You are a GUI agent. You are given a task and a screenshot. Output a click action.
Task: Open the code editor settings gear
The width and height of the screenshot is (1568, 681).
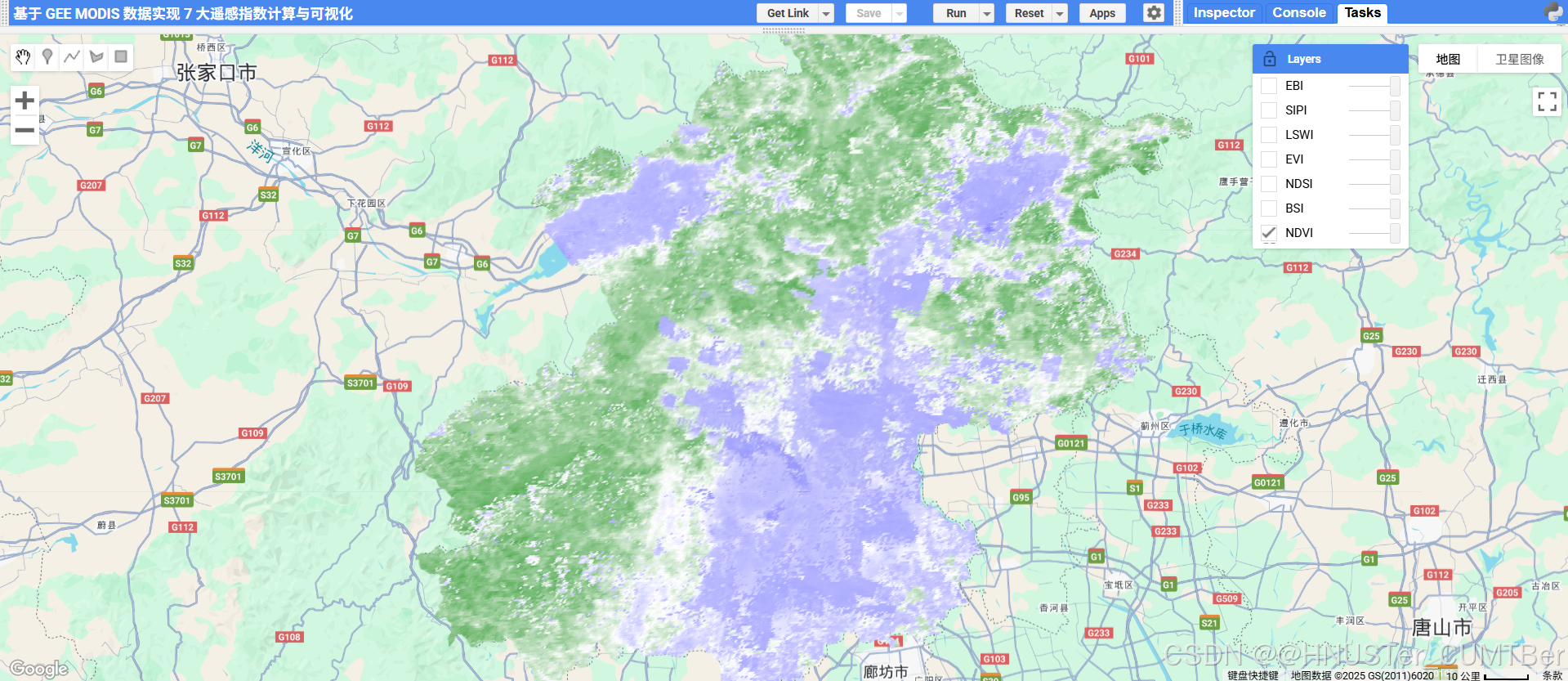point(1153,13)
